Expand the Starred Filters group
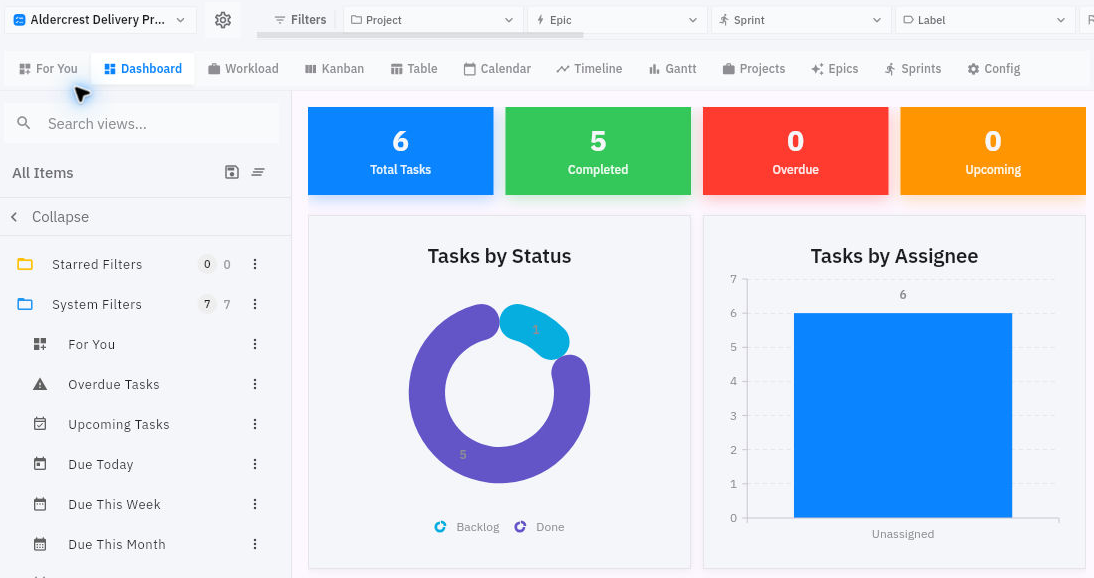Screen dimensions: 1094x578 point(97,264)
